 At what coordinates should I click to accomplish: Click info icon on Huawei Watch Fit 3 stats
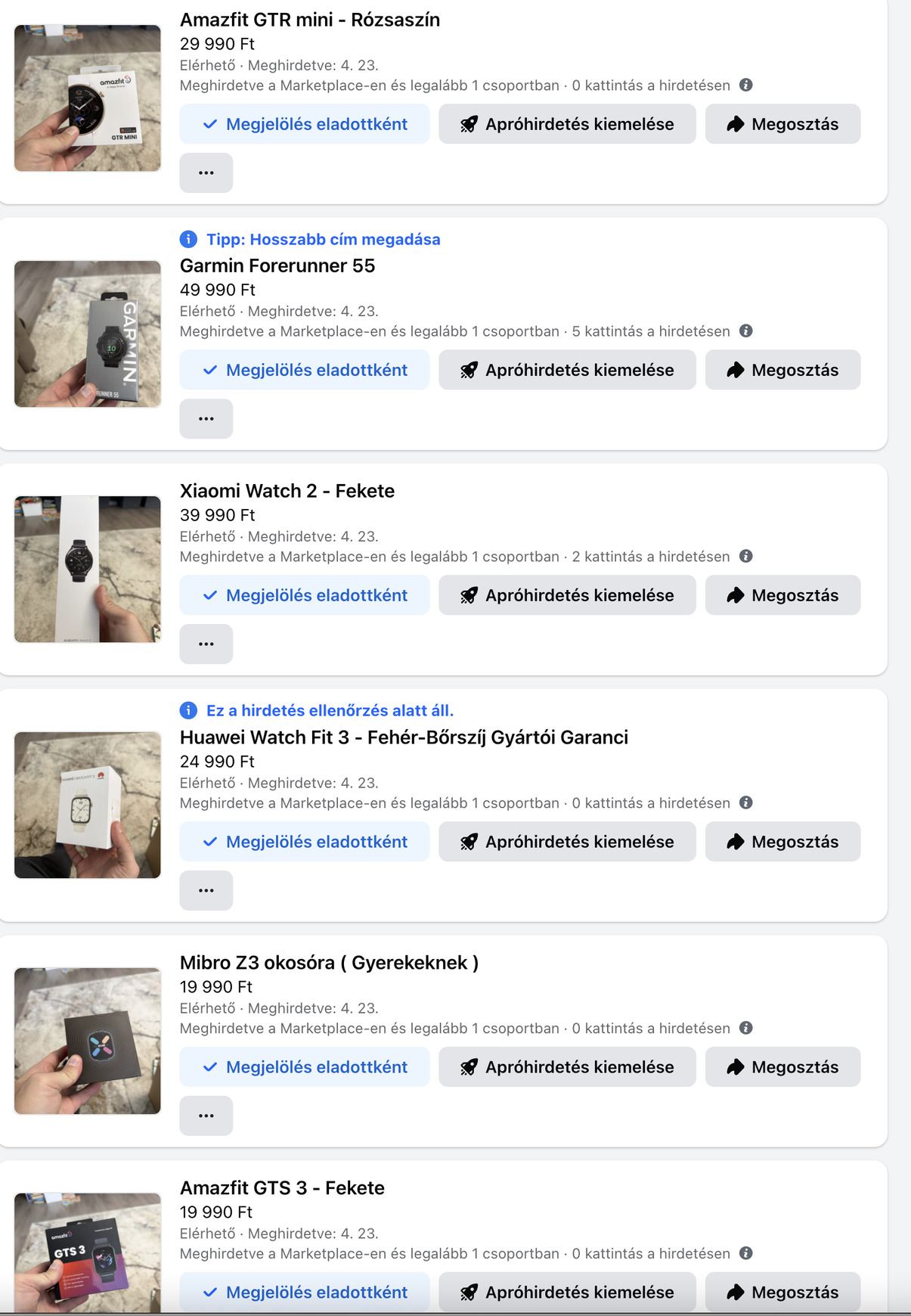pyautogui.click(x=745, y=802)
